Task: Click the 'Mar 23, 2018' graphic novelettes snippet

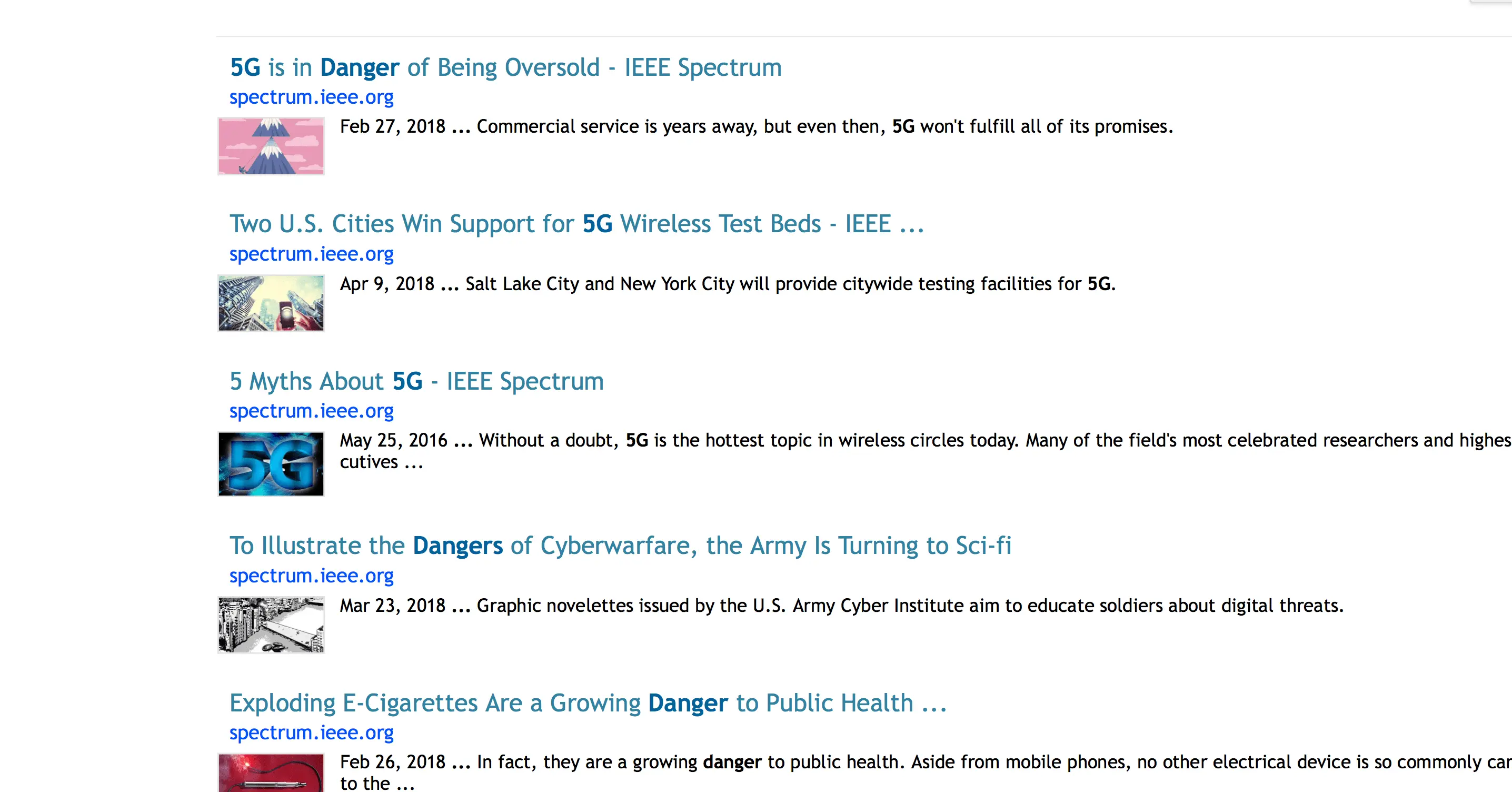Action: coord(841,605)
